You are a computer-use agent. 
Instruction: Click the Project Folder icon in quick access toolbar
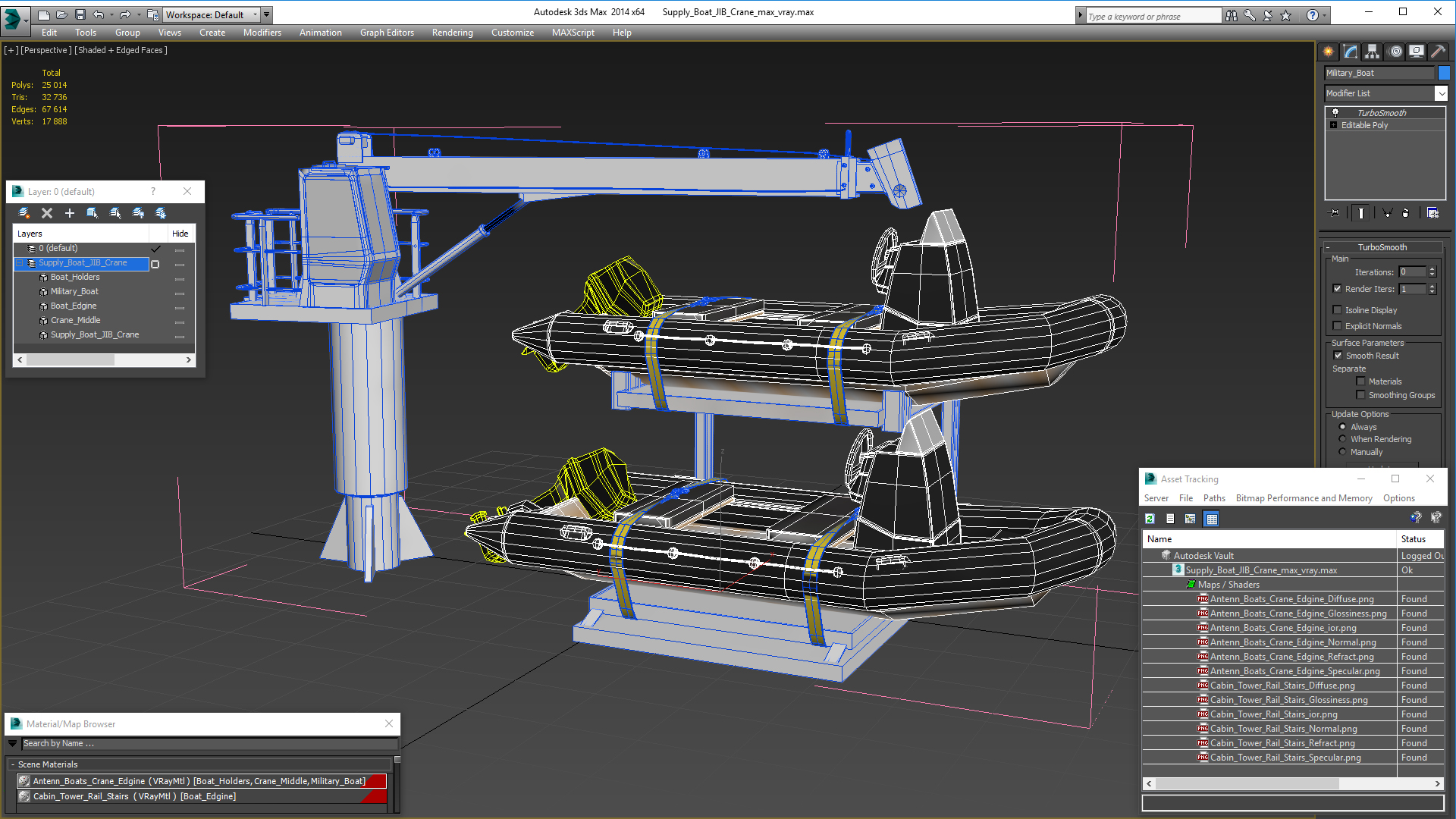pos(152,14)
